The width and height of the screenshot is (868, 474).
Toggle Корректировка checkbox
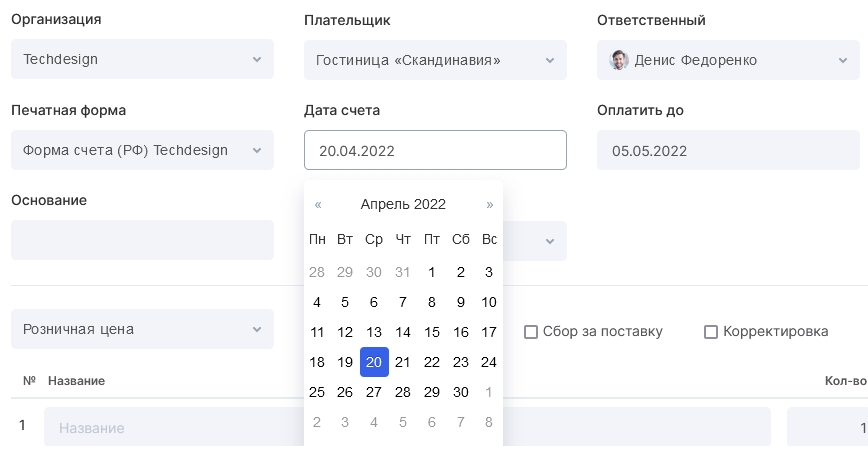[711, 332]
